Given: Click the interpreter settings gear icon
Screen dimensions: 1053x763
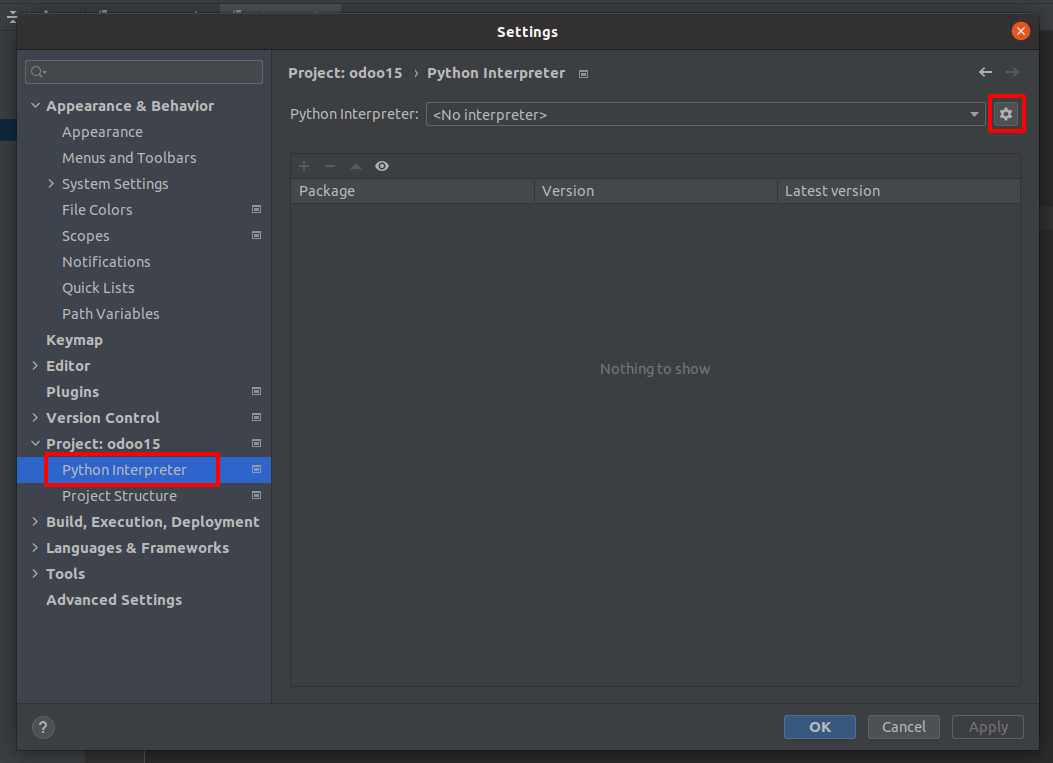Looking at the screenshot, I should (x=1006, y=115).
